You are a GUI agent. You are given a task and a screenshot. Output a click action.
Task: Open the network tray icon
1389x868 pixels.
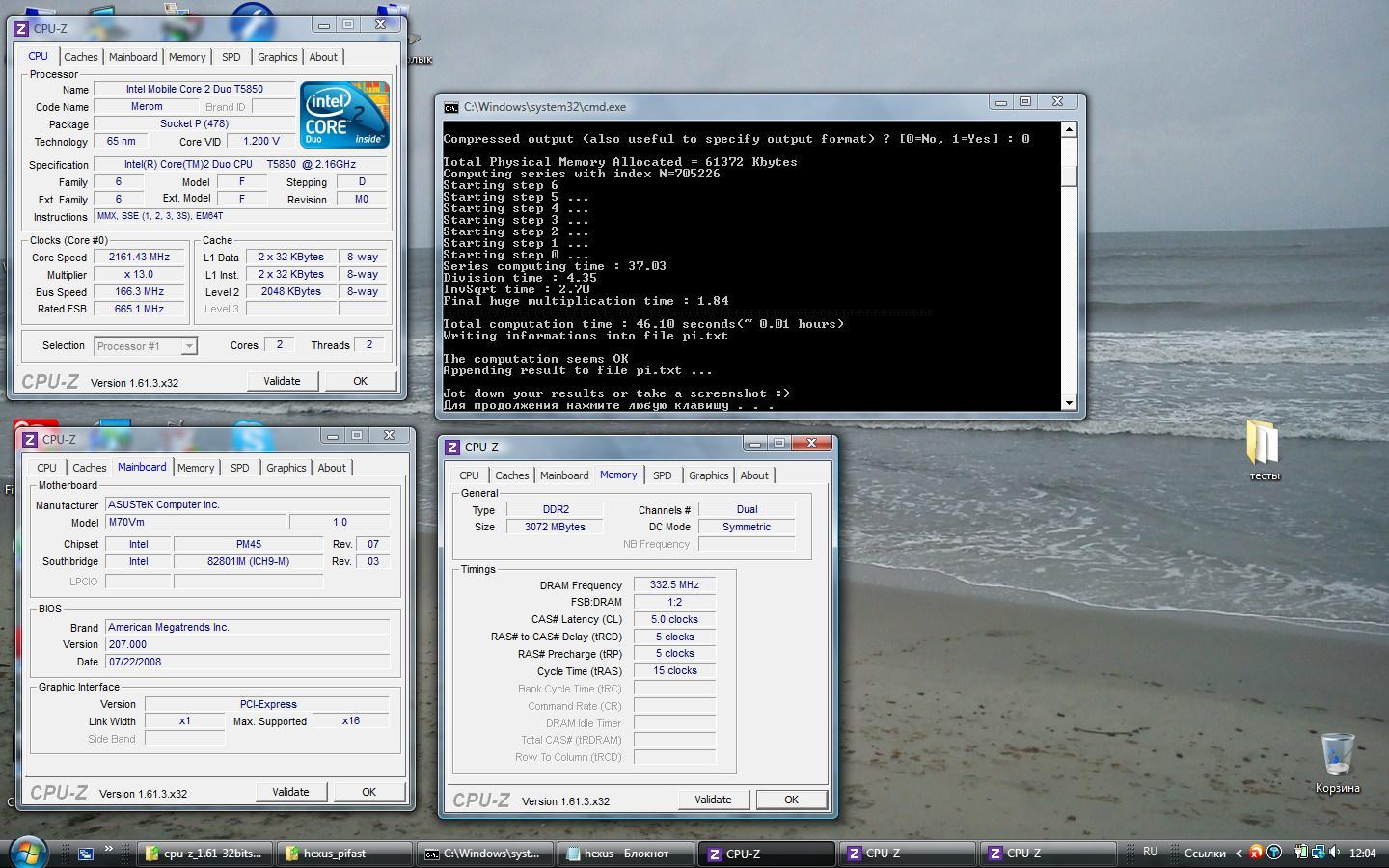coord(1318,853)
